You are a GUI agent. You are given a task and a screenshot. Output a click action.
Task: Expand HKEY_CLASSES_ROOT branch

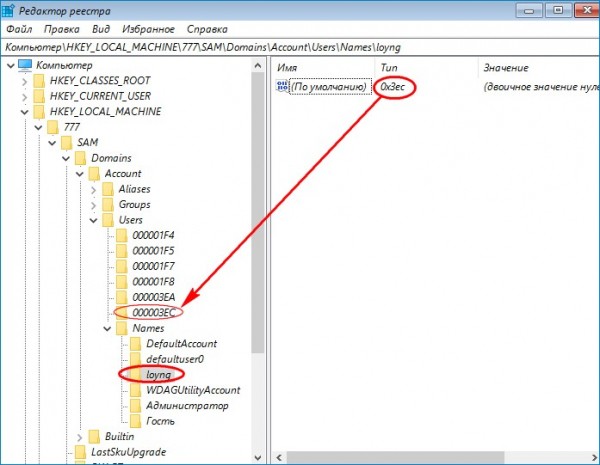pos(24,82)
